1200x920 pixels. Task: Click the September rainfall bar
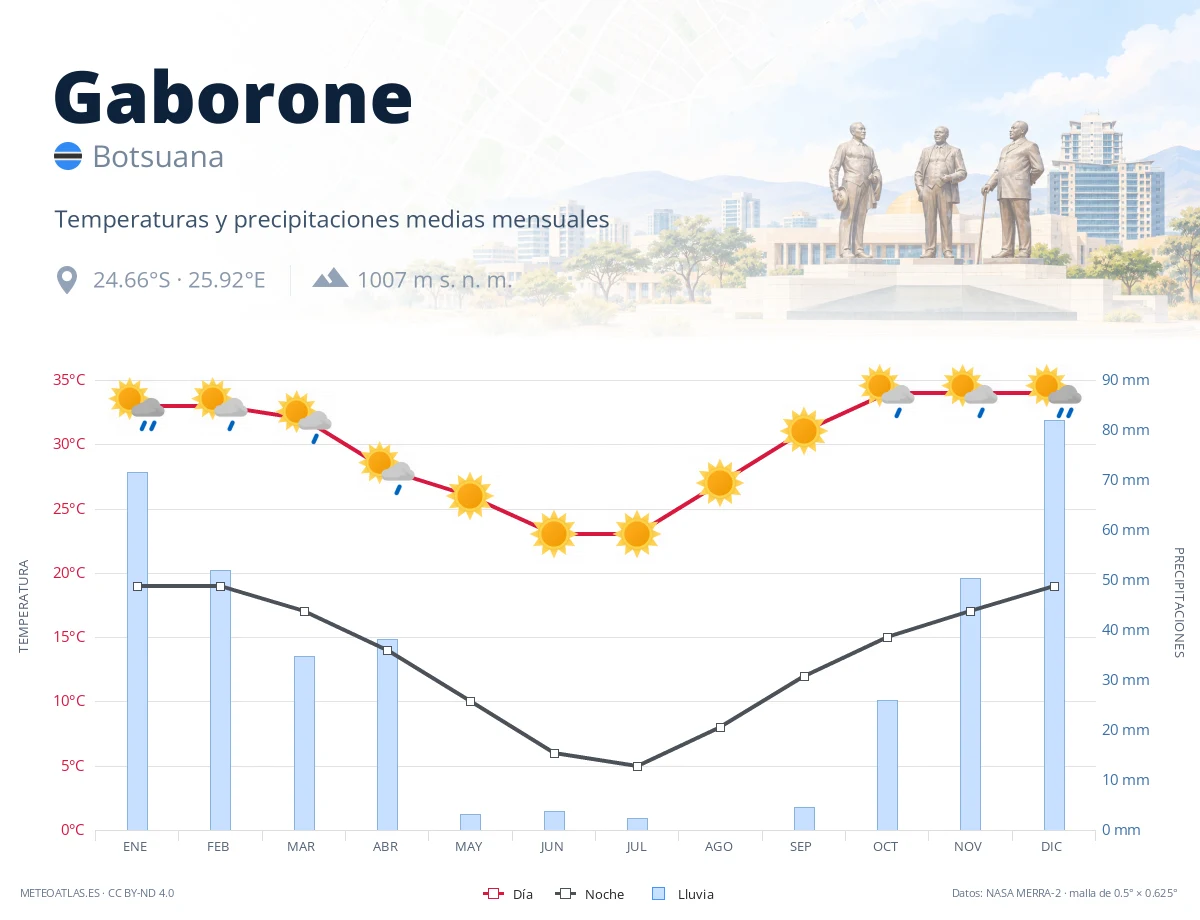click(804, 818)
